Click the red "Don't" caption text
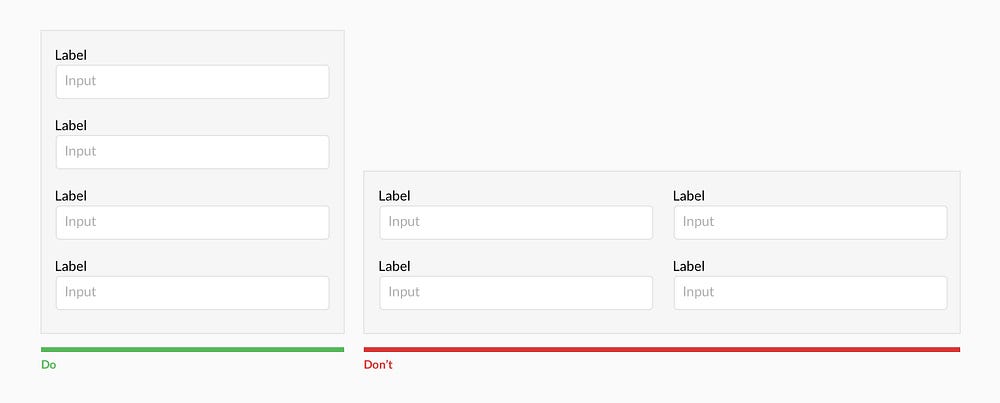Viewport: 1000px width, 403px height. [x=378, y=365]
